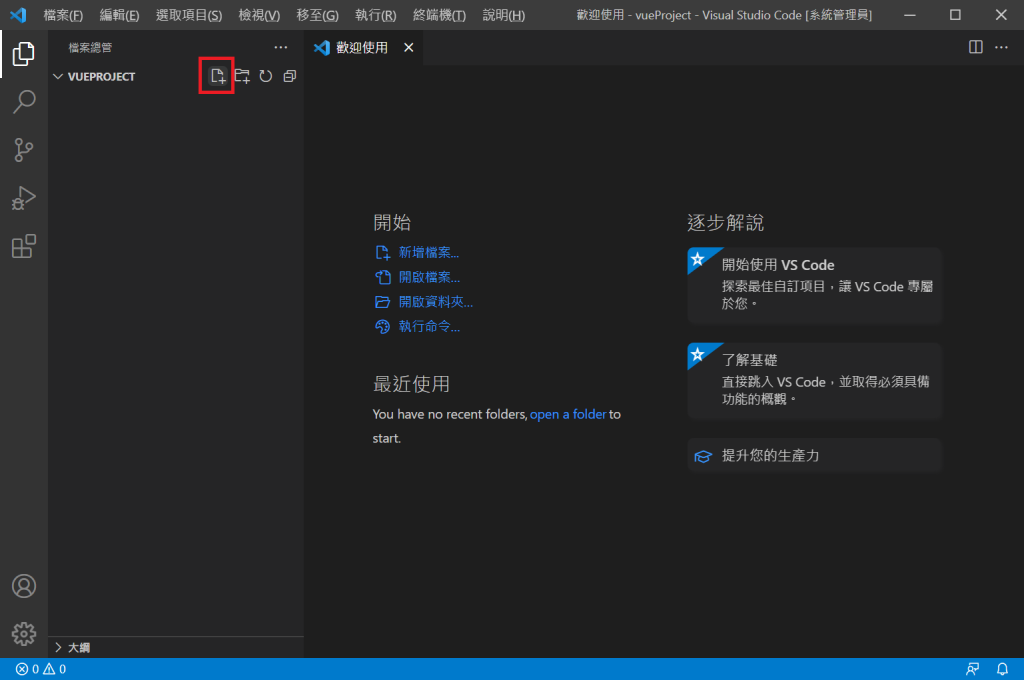
Task: Split the editor to the right
Action: point(976,47)
